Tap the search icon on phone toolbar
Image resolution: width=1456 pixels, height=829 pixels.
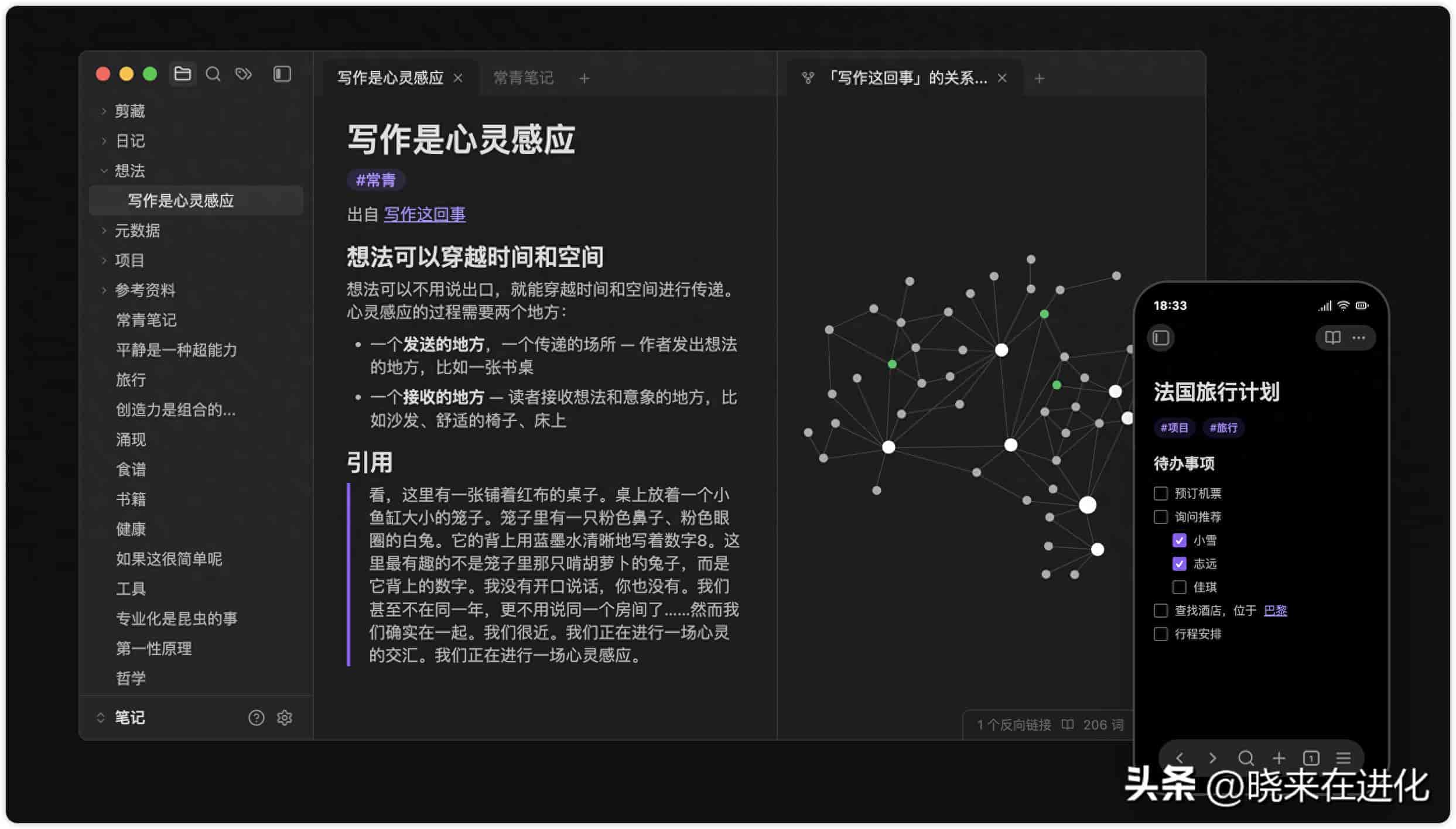[1246, 758]
